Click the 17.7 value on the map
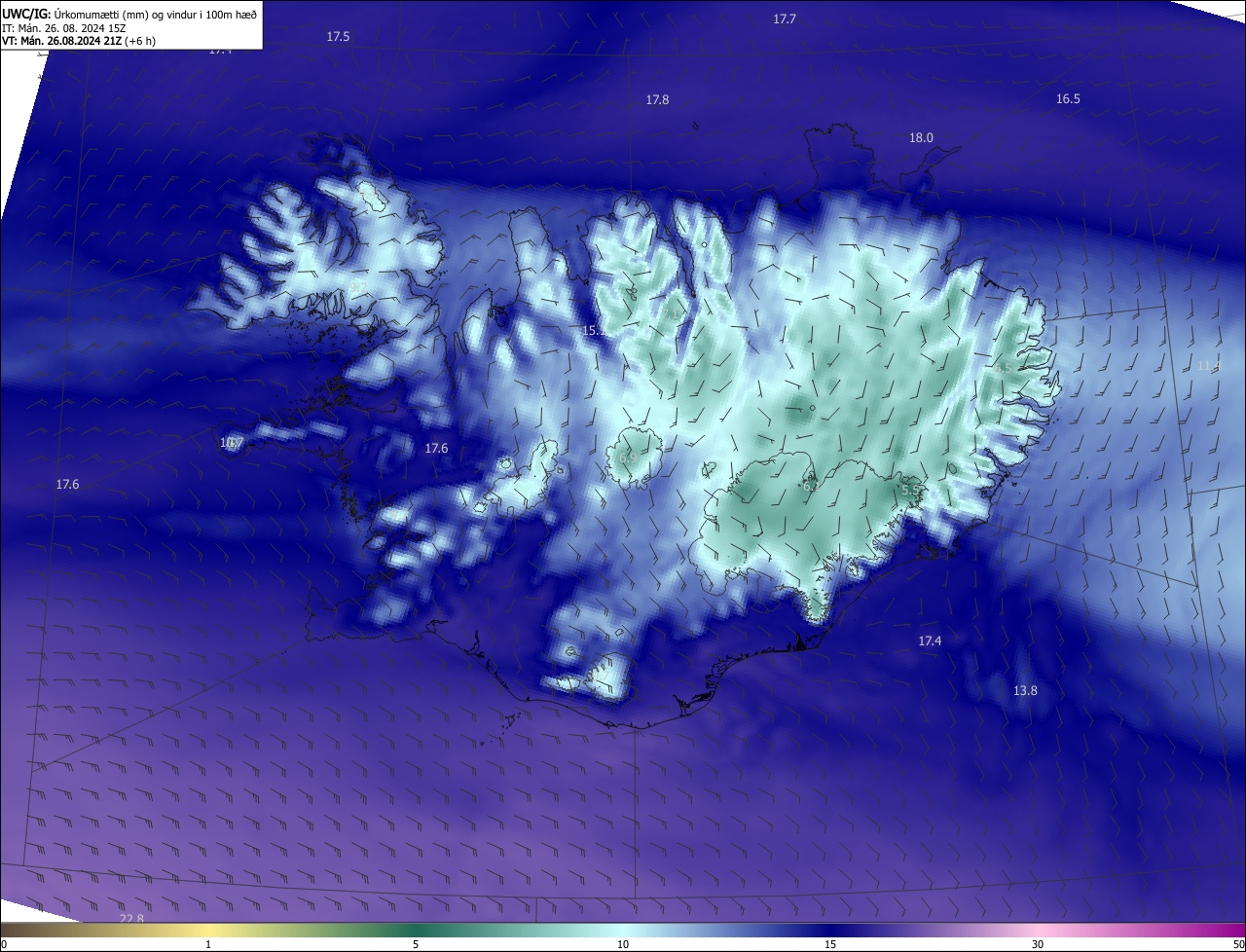Screen dimensions: 1246x952 click(x=785, y=19)
